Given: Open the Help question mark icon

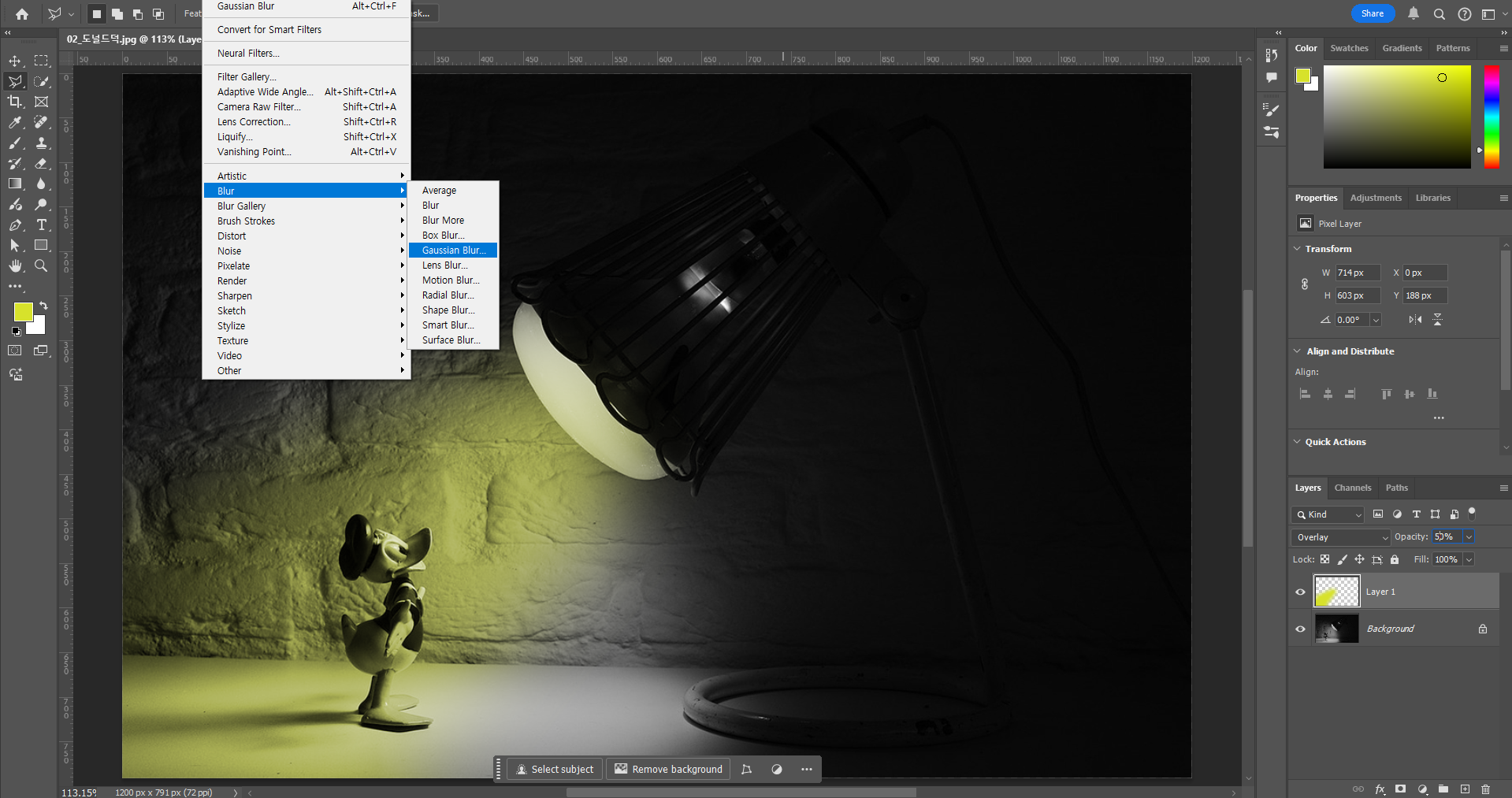Looking at the screenshot, I should pos(1464,13).
